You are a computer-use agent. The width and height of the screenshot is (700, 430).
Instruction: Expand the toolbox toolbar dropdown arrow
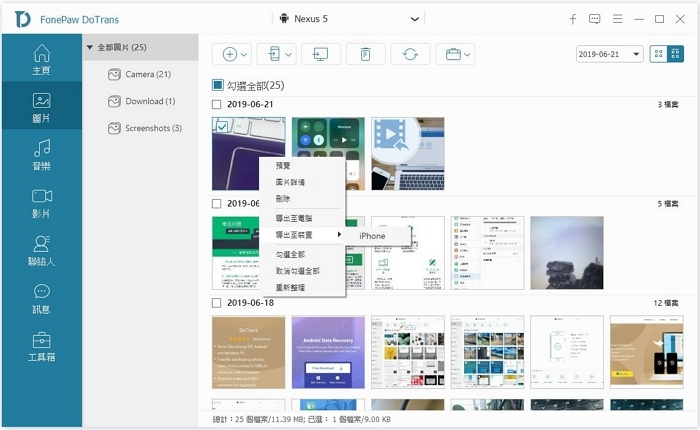click(x=467, y=55)
